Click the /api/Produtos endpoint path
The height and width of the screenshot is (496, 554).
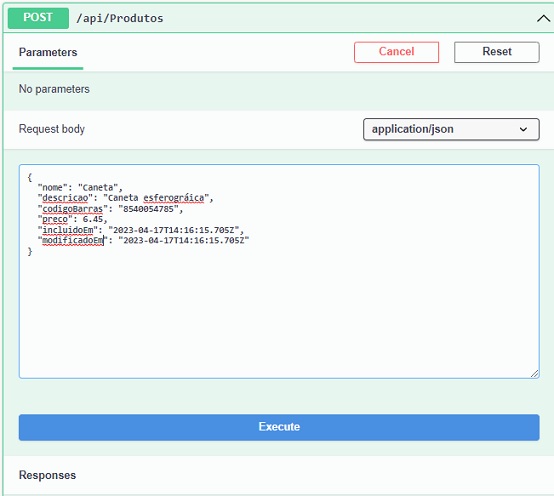tap(120, 18)
